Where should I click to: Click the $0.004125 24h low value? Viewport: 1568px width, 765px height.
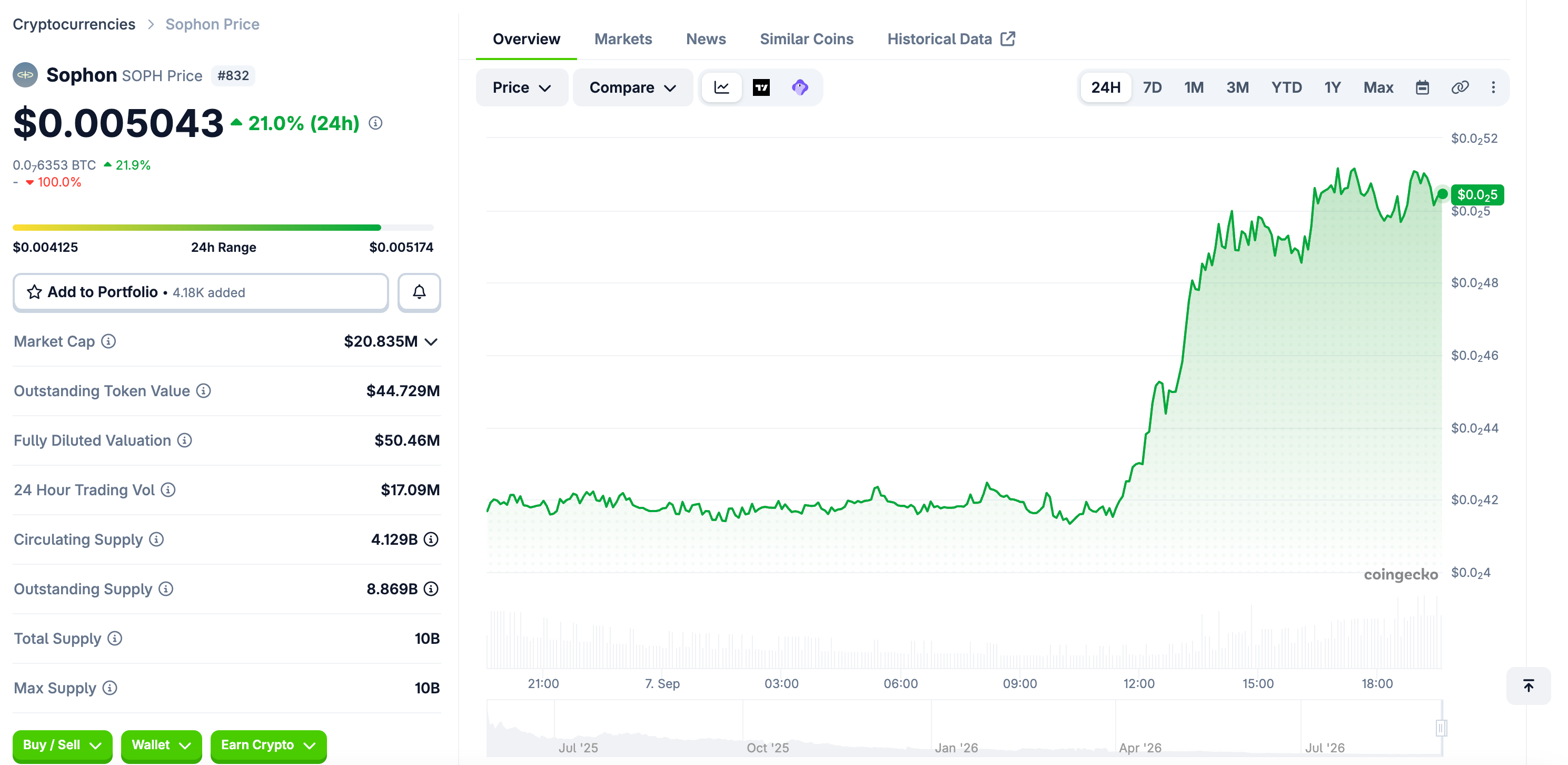(x=45, y=247)
